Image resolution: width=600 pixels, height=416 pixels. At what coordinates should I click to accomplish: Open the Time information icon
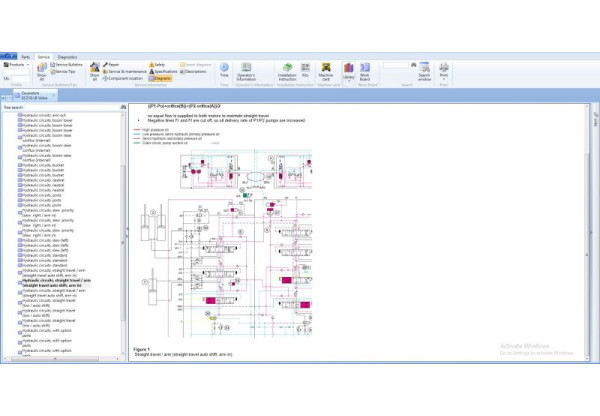click(x=224, y=69)
